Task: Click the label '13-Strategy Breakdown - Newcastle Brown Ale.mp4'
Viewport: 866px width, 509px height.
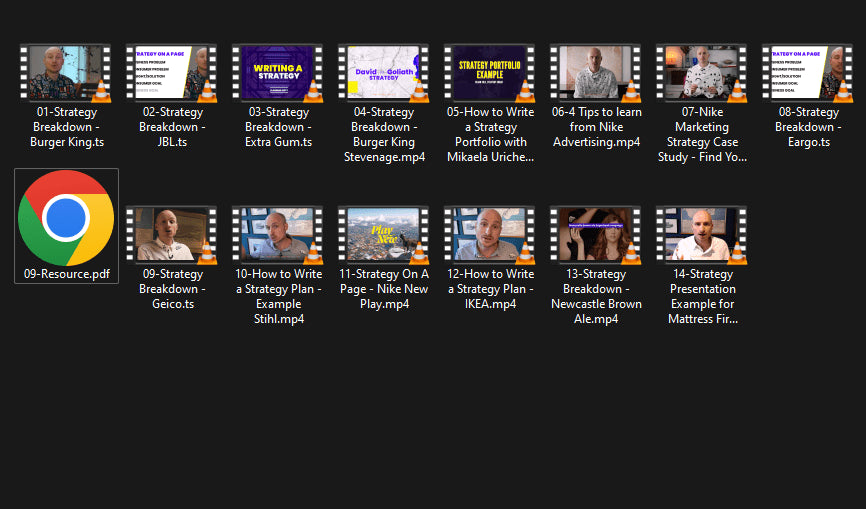Action: point(596,296)
